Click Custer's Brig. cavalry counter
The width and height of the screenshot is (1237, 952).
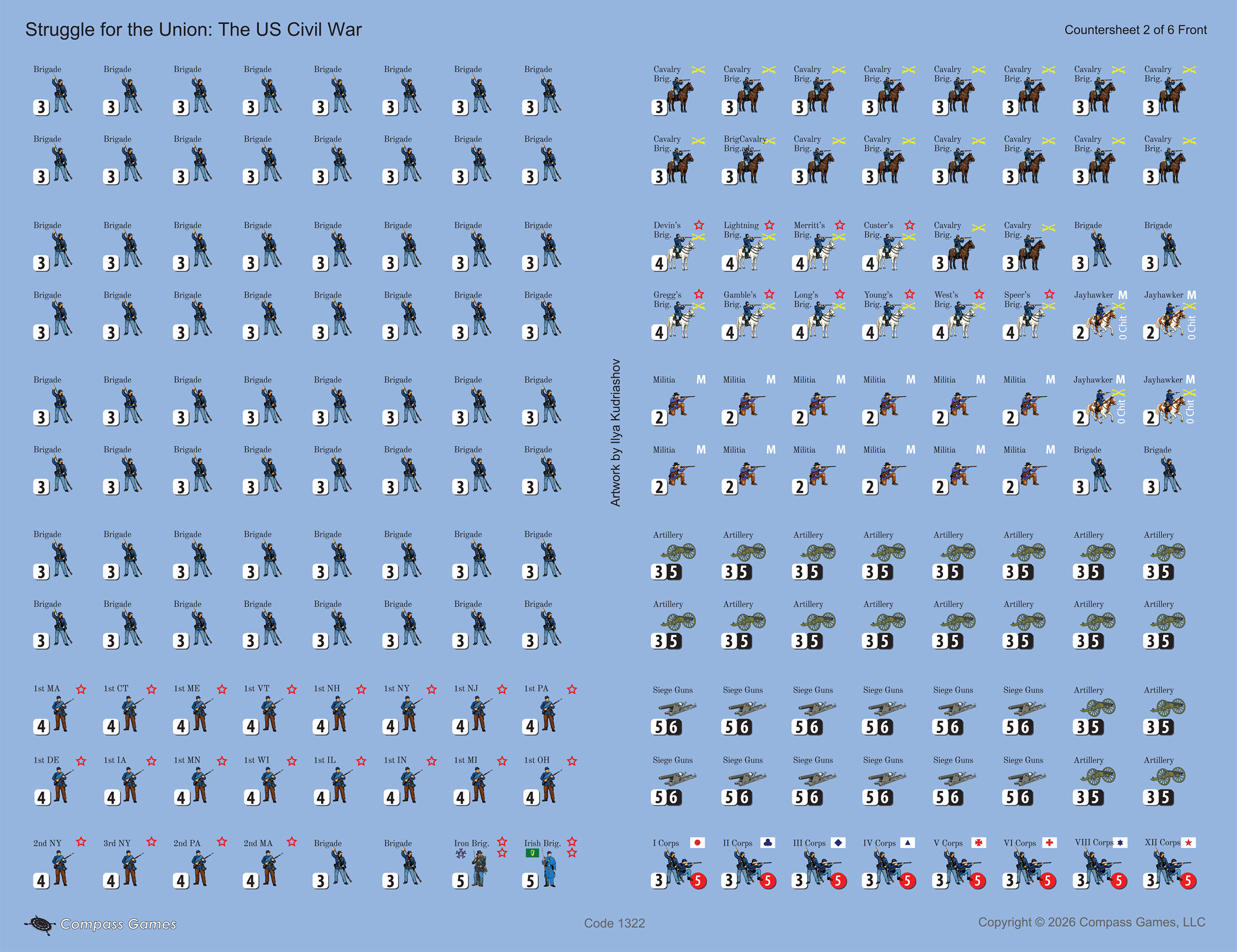click(x=889, y=246)
